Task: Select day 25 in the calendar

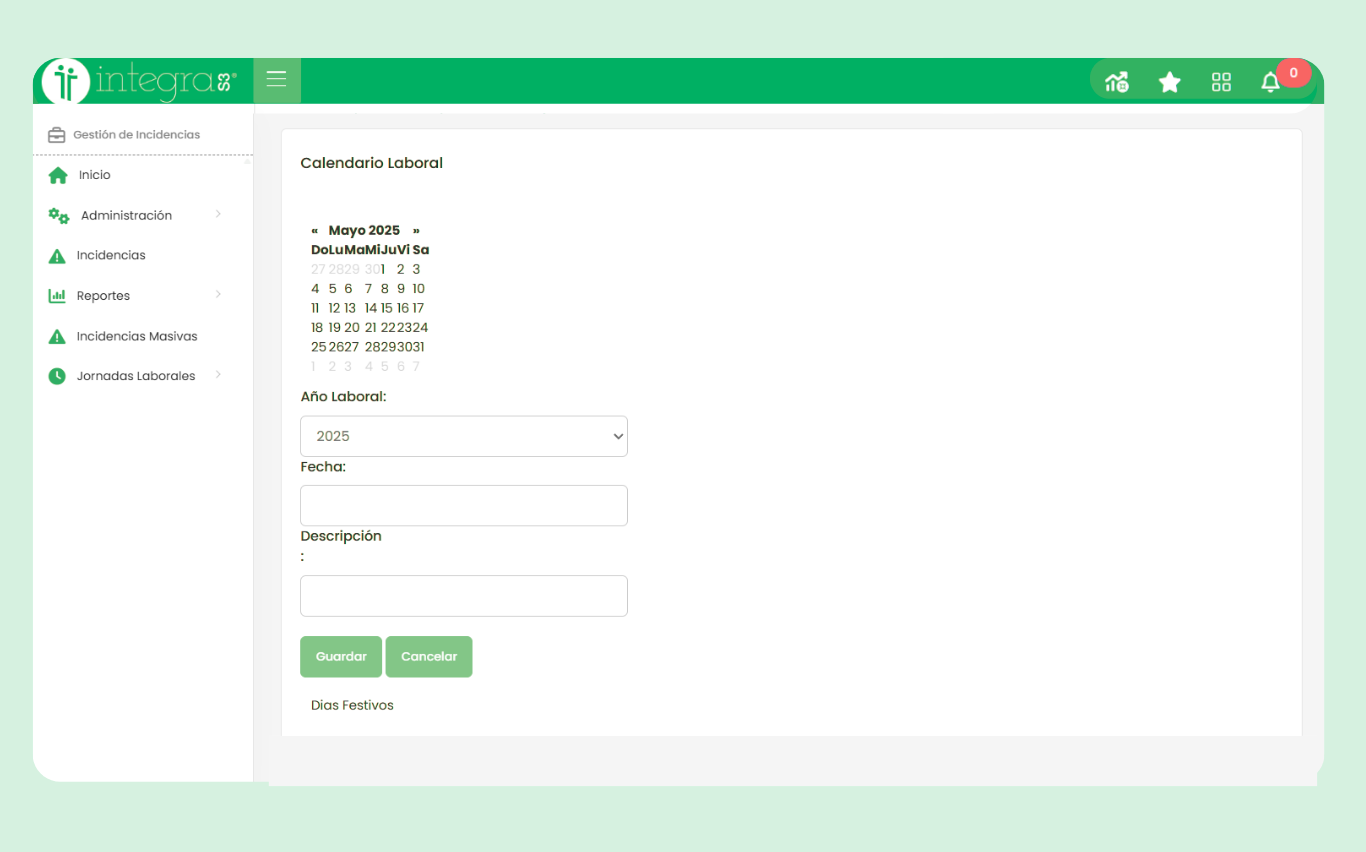Action: [319, 347]
